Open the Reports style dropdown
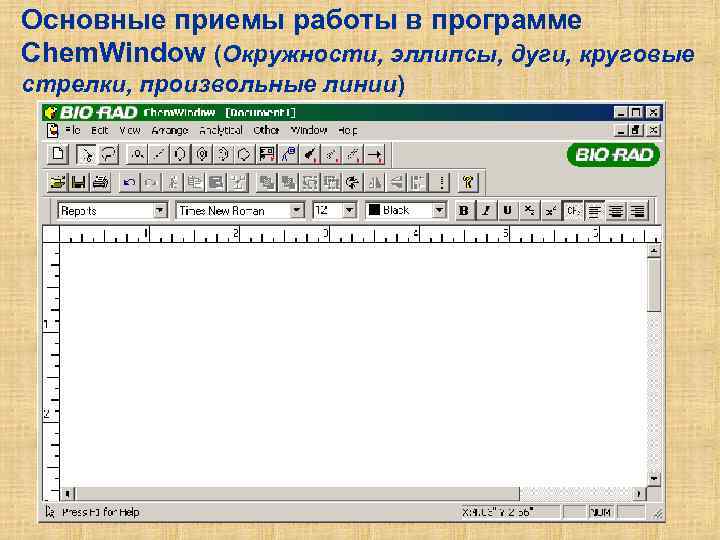This screenshot has height=540, width=720. coord(160,211)
